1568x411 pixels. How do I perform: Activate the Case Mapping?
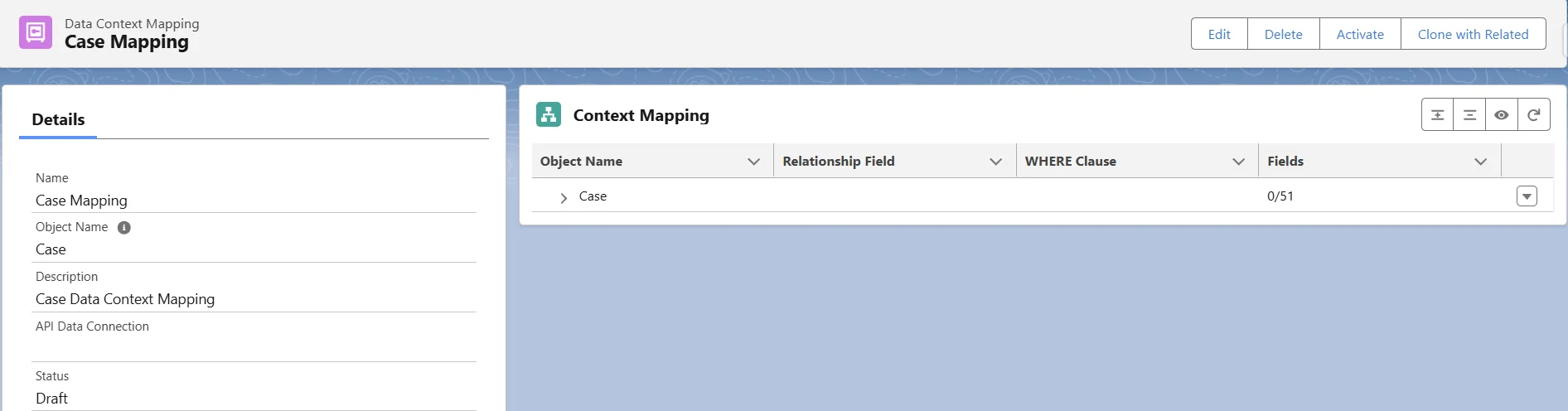pyautogui.click(x=1360, y=34)
